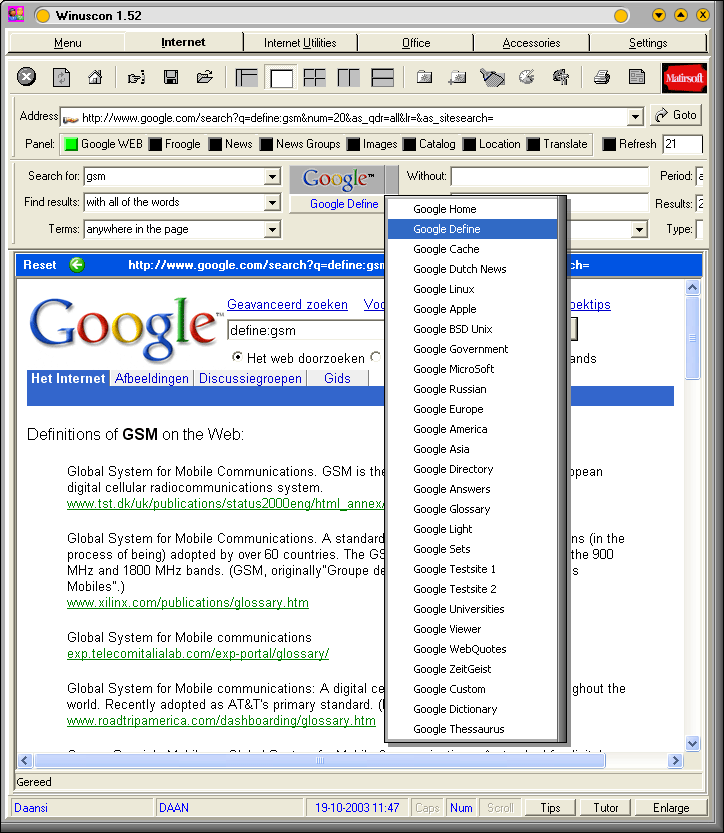The height and width of the screenshot is (833, 724).
Task: Select Google Glossary menu entry
Action: click(x=473, y=509)
